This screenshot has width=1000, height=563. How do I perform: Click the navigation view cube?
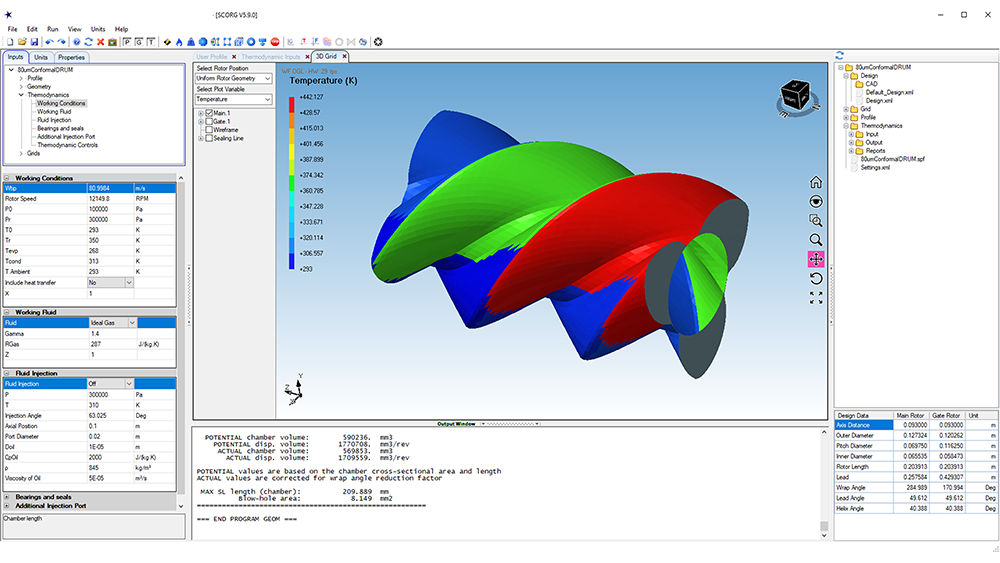coord(795,97)
